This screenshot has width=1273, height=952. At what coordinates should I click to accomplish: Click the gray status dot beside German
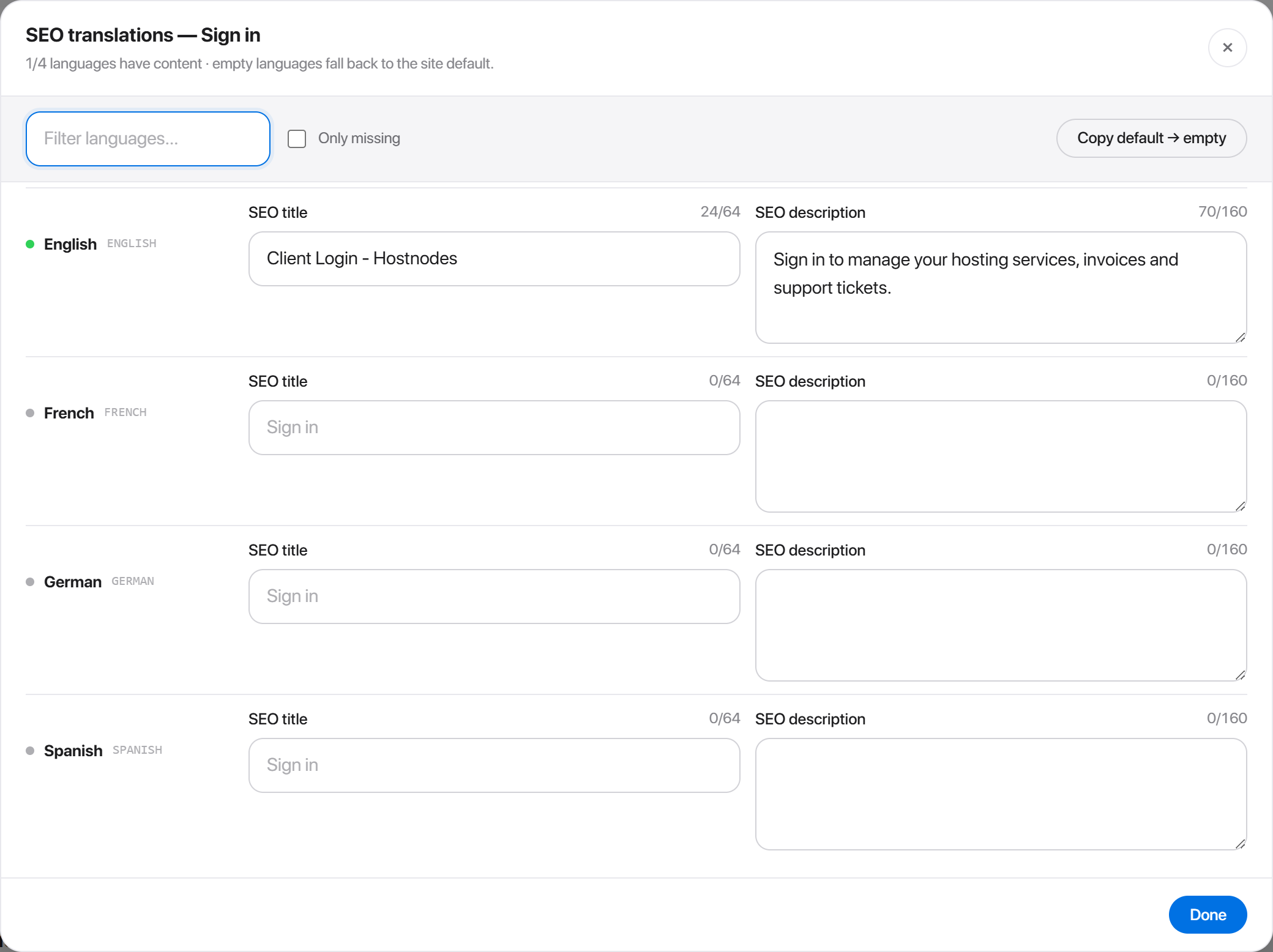click(x=30, y=582)
